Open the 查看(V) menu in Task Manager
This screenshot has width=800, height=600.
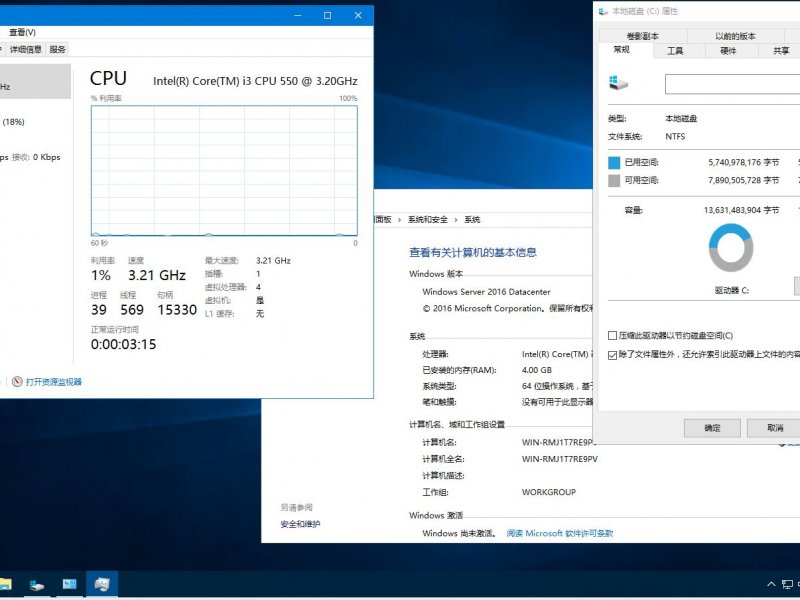[22, 32]
